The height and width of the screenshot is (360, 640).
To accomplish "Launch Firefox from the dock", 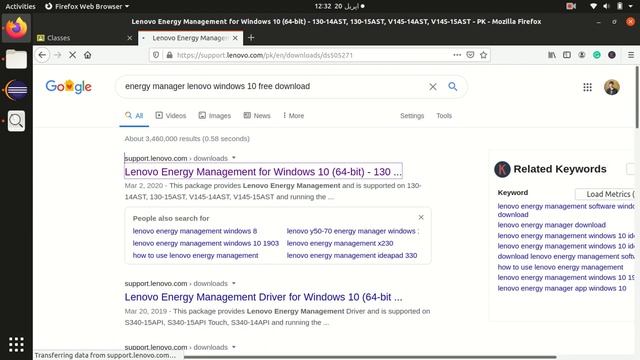I will [x=16, y=28].
